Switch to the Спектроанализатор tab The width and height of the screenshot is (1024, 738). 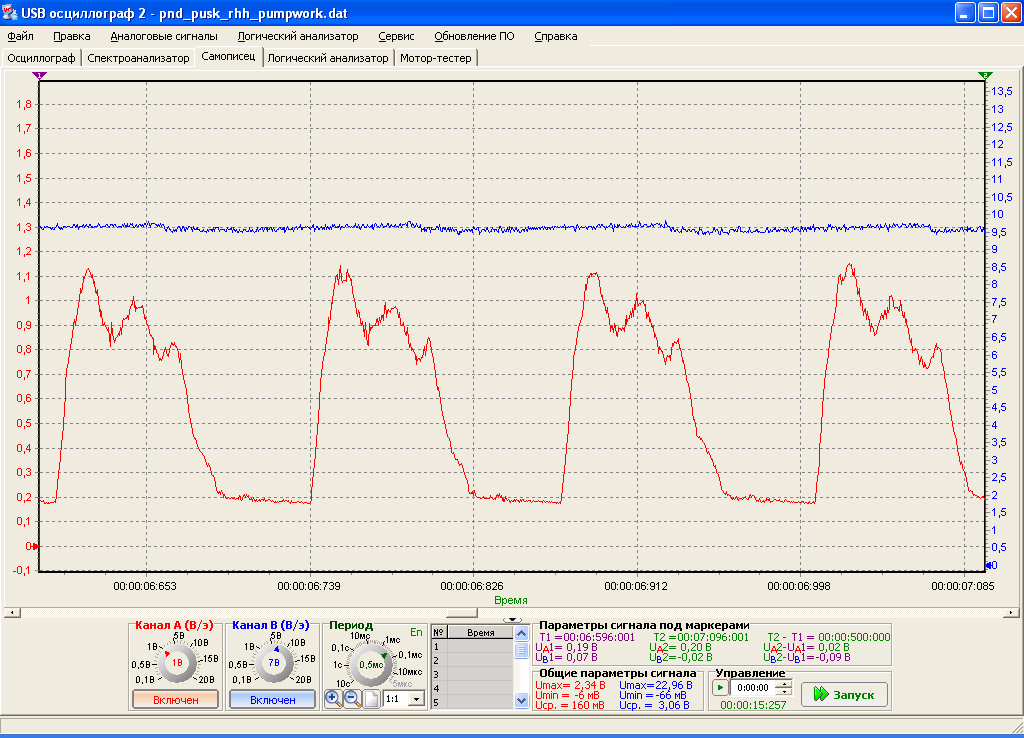click(138, 58)
